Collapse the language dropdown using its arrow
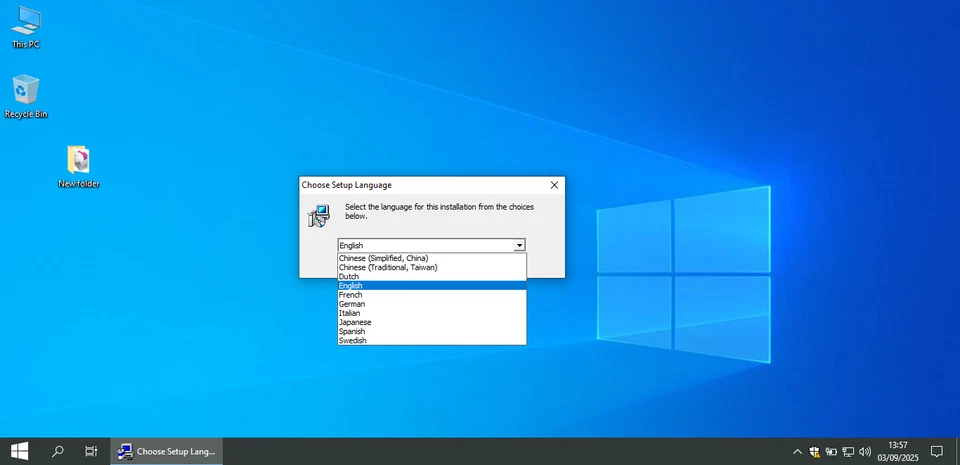This screenshot has height=465, width=960. (519, 245)
